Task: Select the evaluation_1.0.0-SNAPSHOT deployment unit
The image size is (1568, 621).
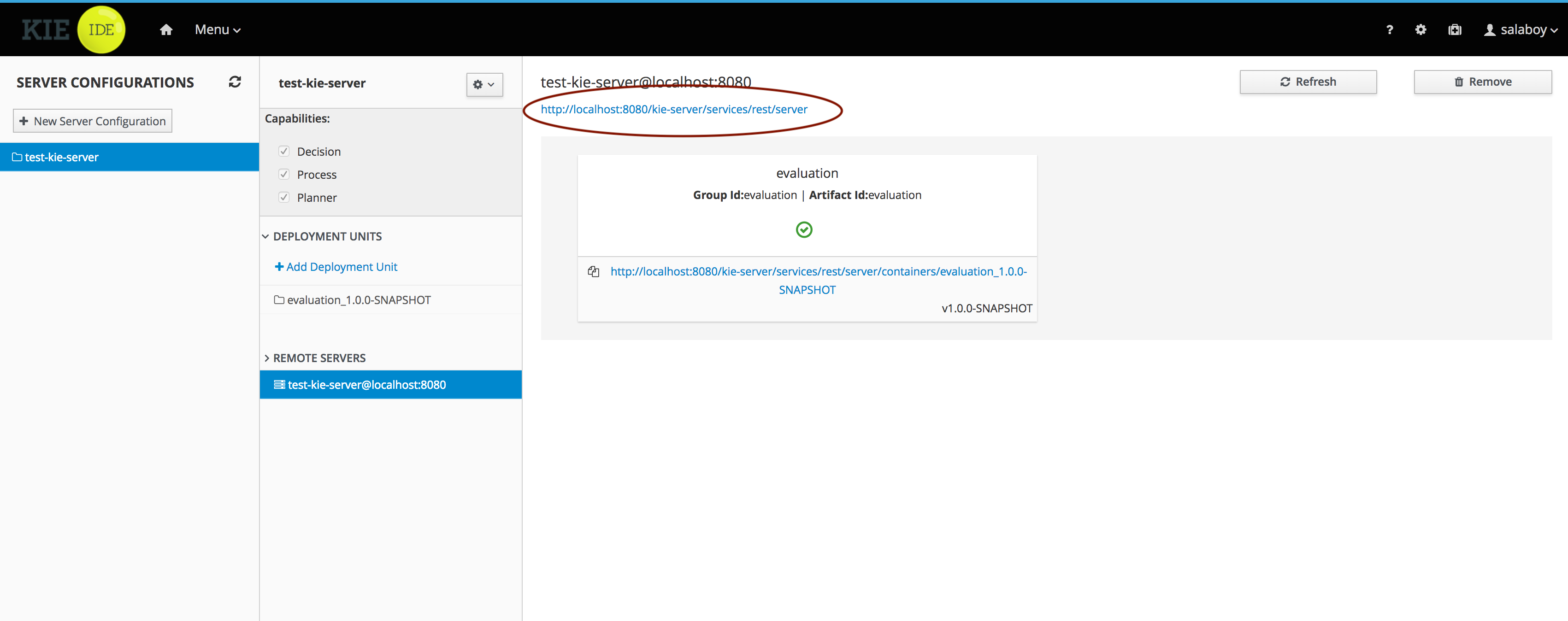Action: tap(359, 300)
